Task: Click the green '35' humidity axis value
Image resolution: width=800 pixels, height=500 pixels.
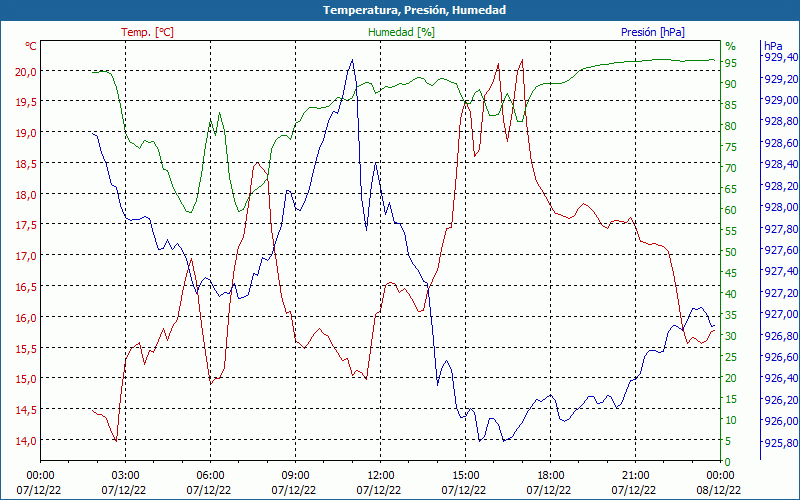Action: 731,315
